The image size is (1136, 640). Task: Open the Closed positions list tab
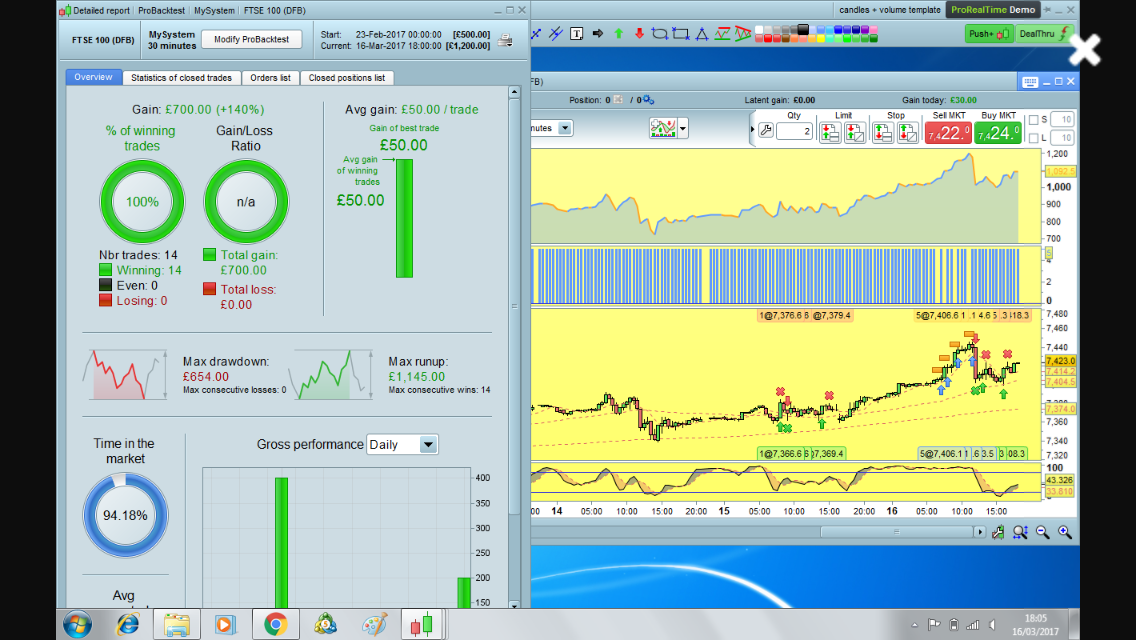coord(346,78)
